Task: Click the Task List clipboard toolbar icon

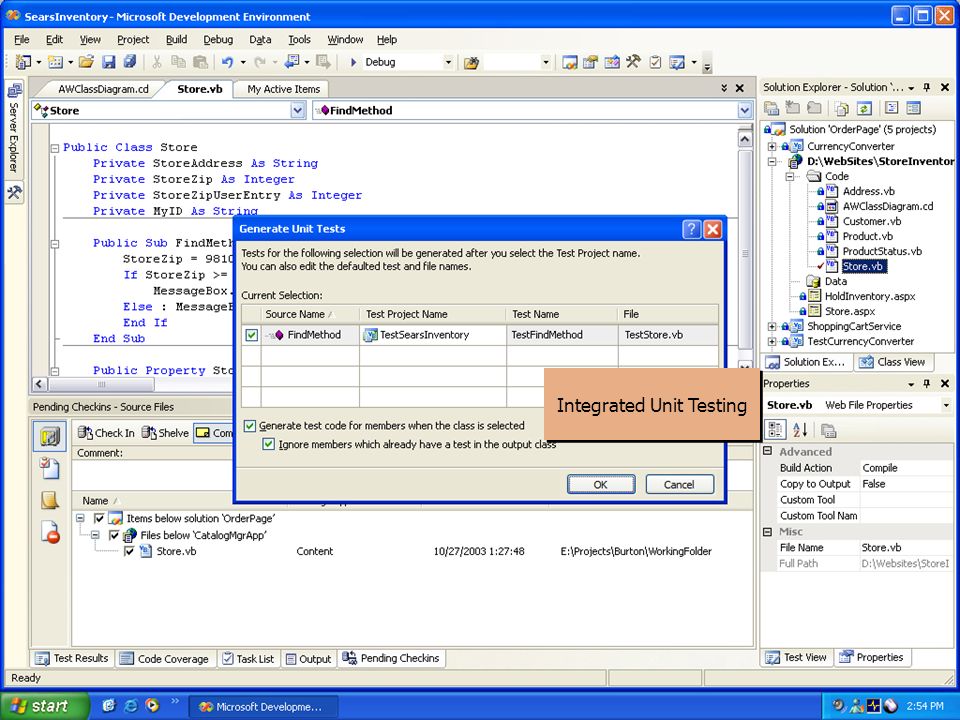Action: (x=655, y=62)
